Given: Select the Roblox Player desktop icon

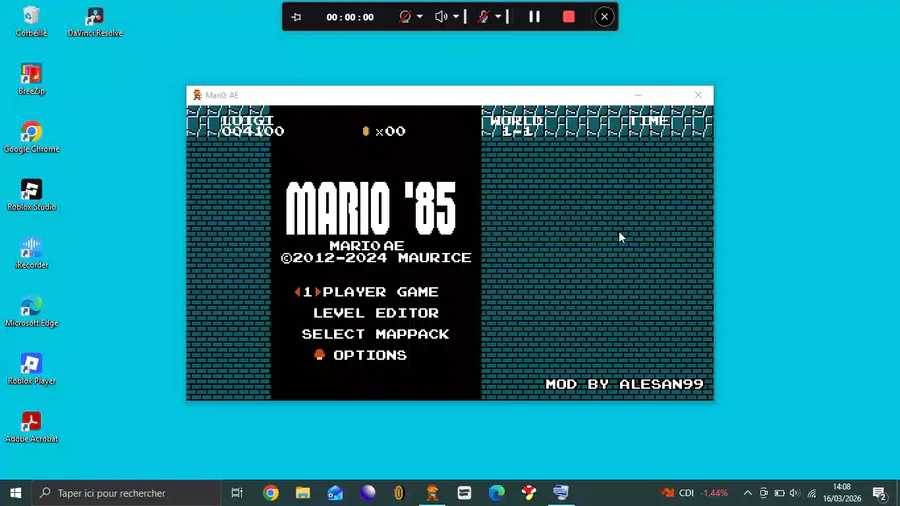Looking at the screenshot, I should [32, 369].
